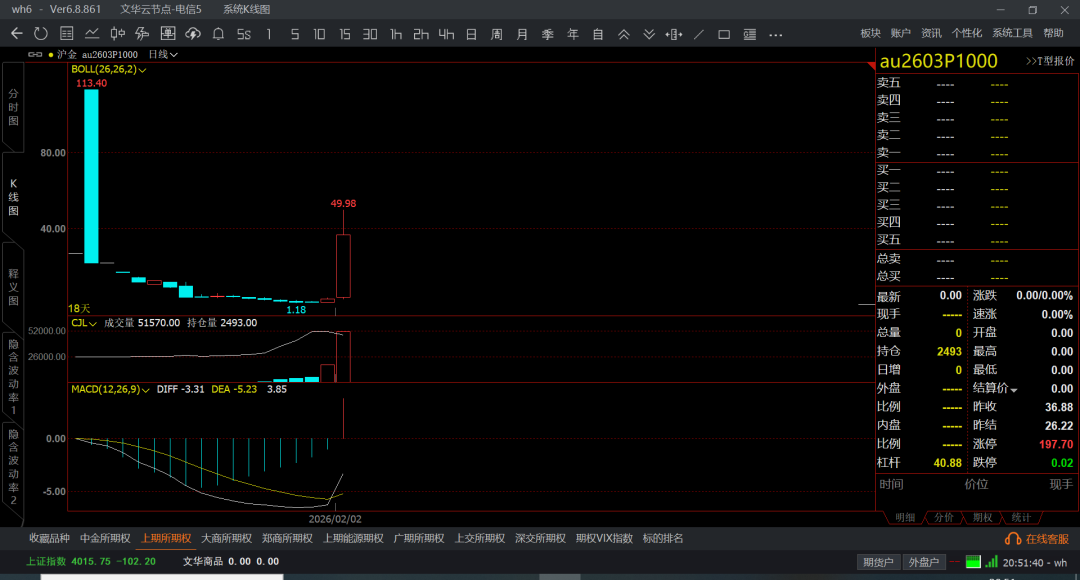1080x580 pixels.
Task: Select the 5s period
Action: [244, 34]
